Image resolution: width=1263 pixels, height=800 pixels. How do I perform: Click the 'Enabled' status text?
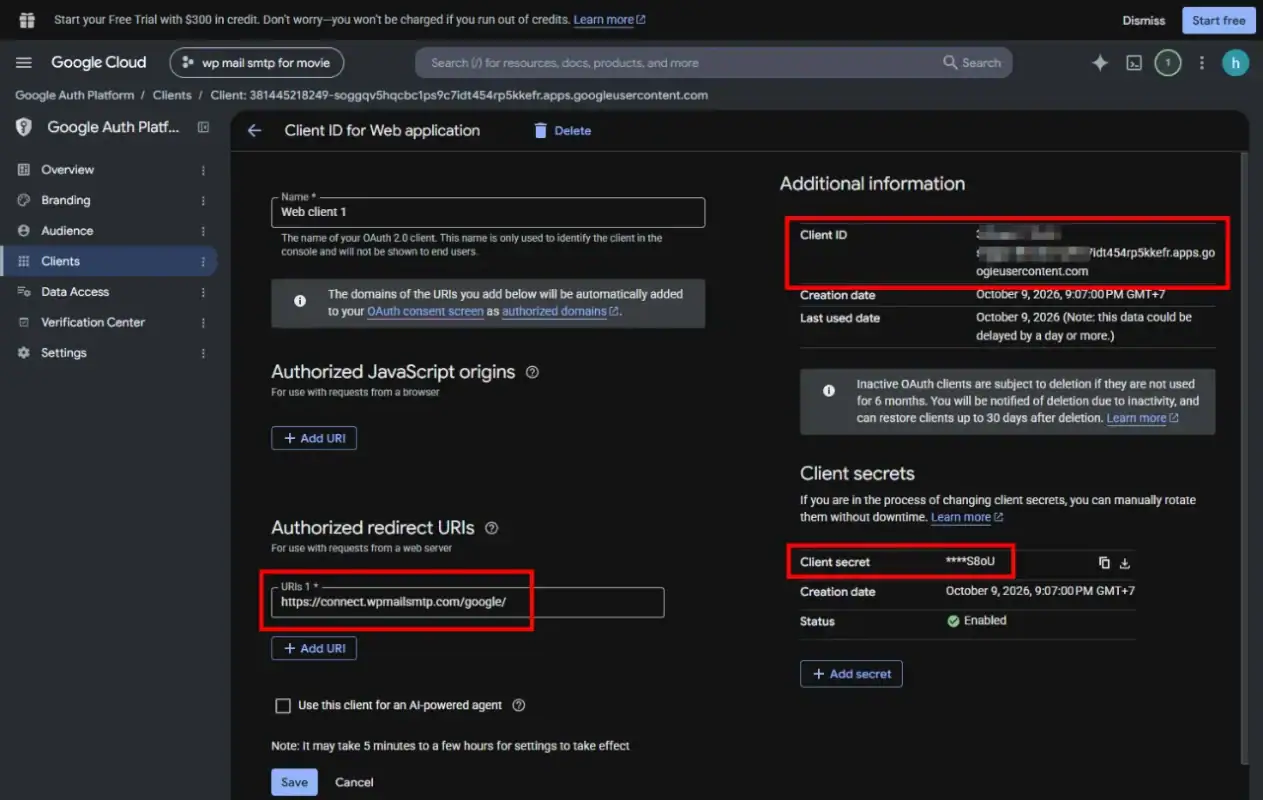tap(985, 621)
